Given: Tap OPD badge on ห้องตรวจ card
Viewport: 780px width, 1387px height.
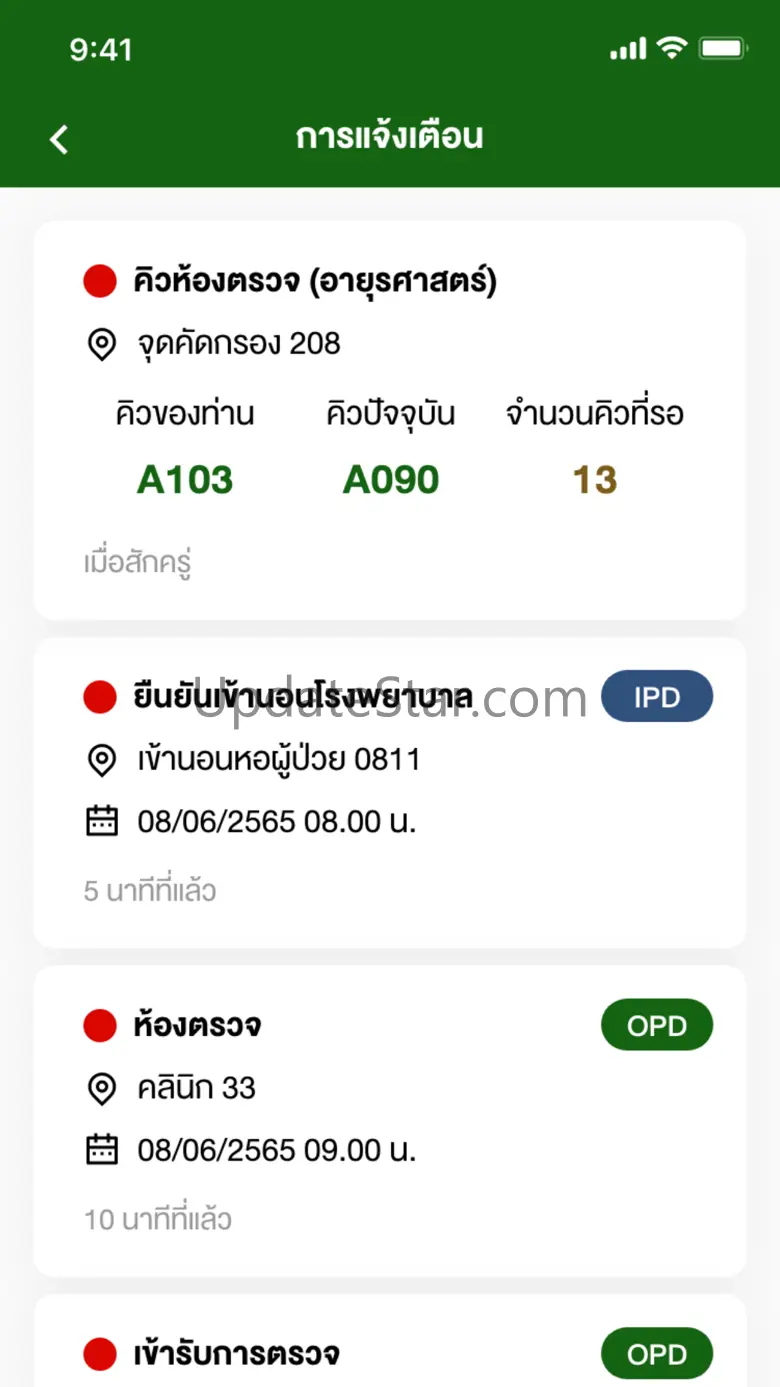Looking at the screenshot, I should coord(656,1026).
